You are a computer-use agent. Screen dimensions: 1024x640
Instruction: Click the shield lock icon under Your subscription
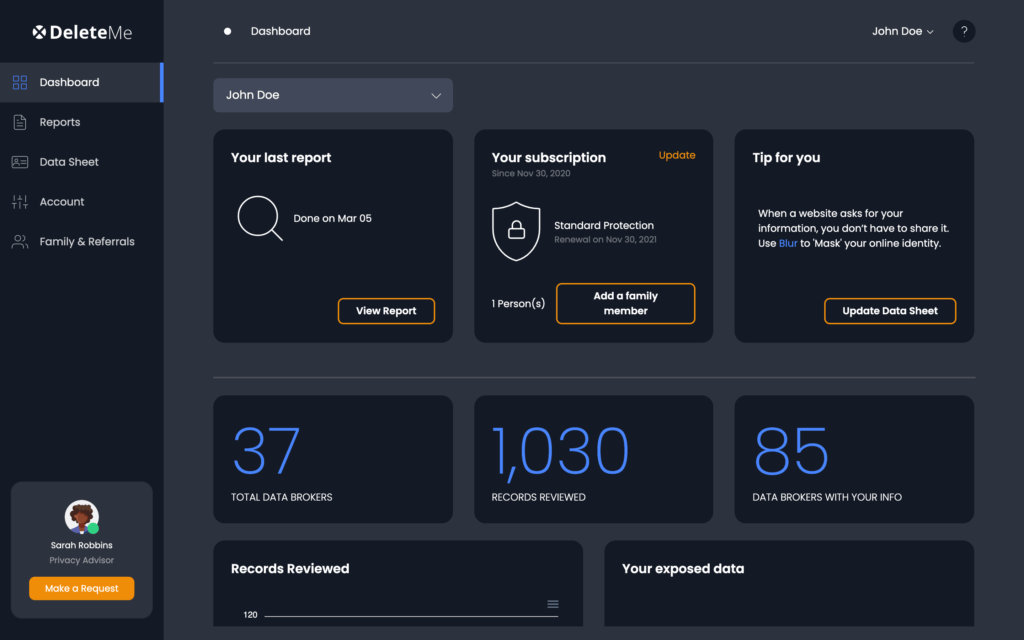tap(516, 232)
